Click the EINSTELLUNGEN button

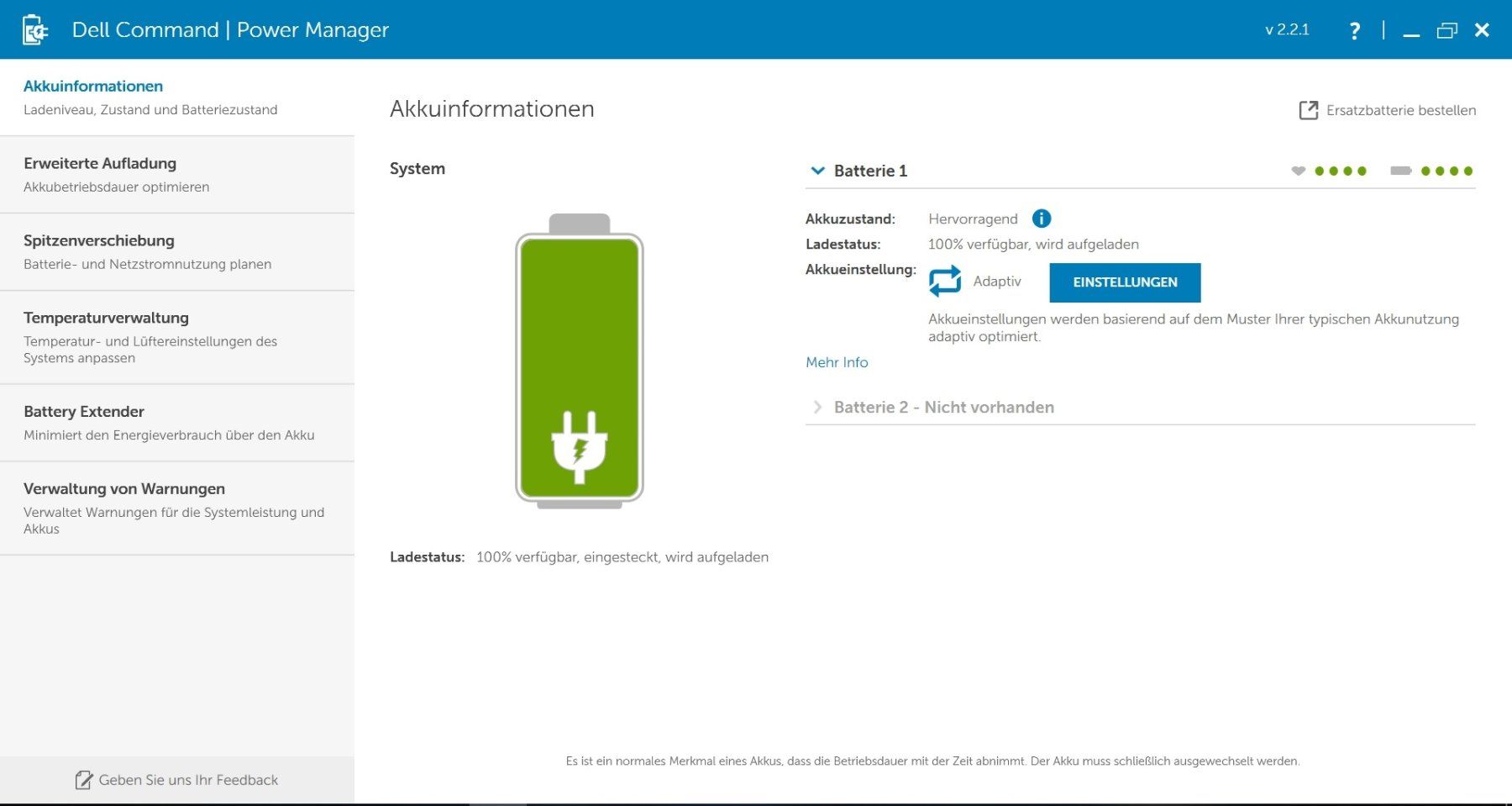click(1125, 282)
